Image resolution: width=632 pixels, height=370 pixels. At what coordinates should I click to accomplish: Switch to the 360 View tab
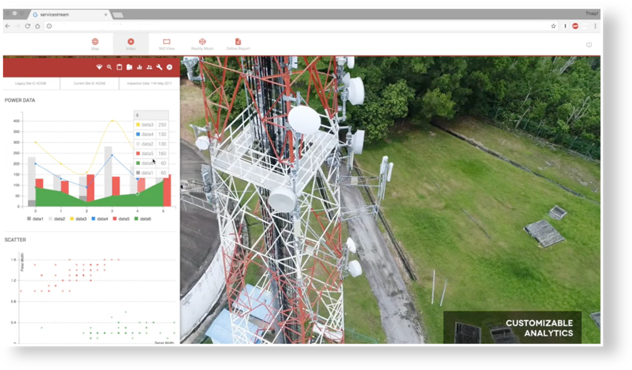tap(166, 44)
